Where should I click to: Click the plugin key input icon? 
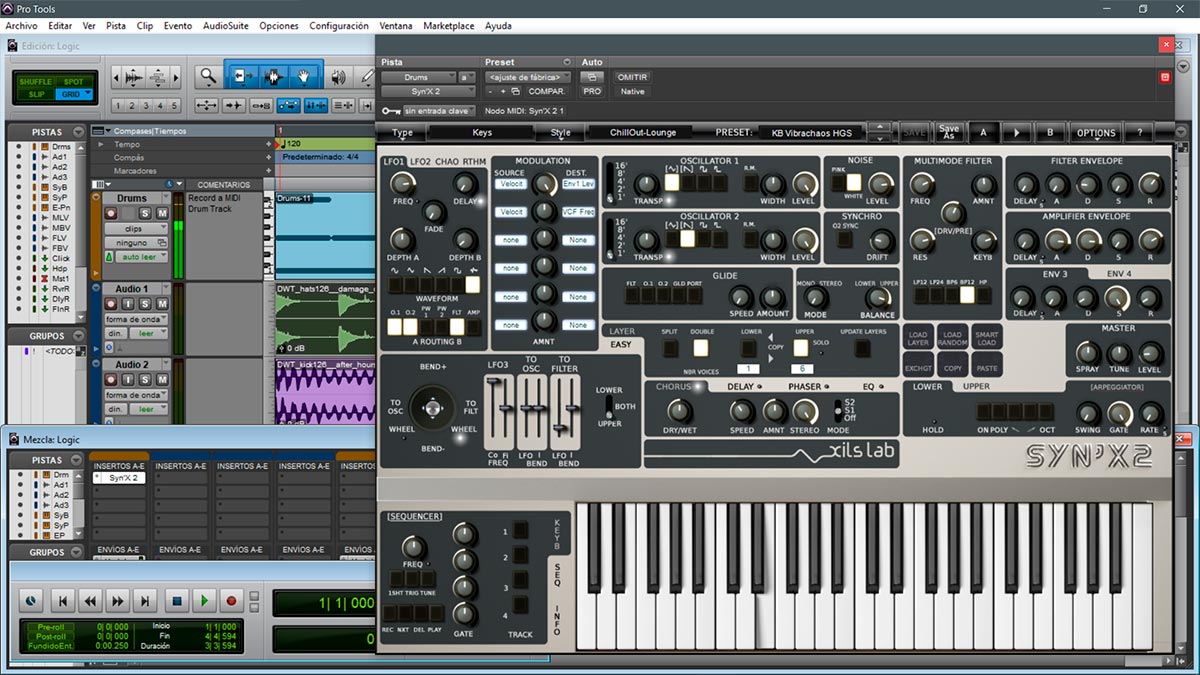pos(391,111)
